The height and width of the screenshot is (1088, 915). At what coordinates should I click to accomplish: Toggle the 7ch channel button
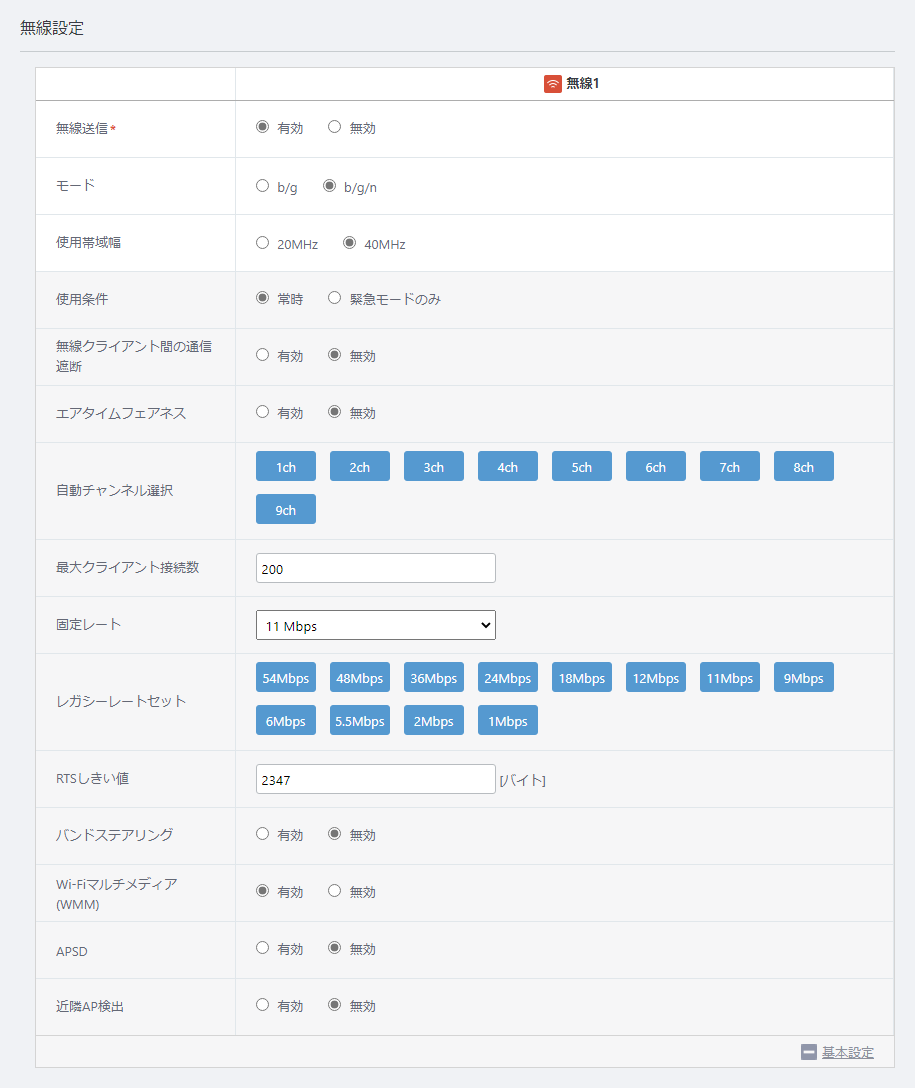coord(730,466)
